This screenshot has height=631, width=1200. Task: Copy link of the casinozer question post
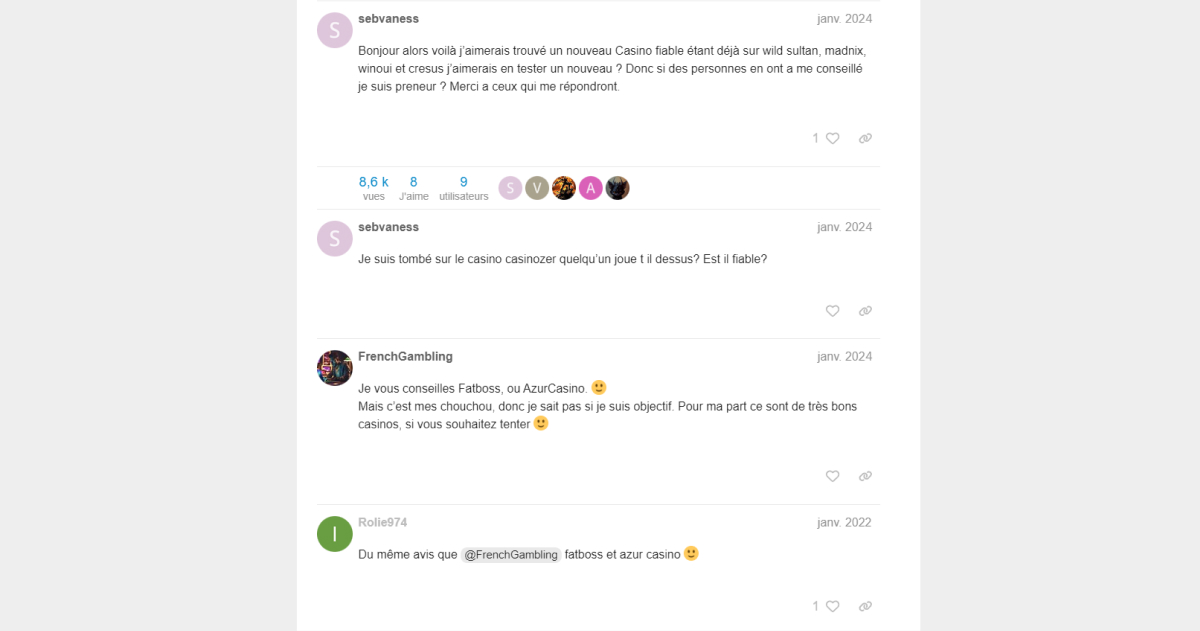click(865, 311)
